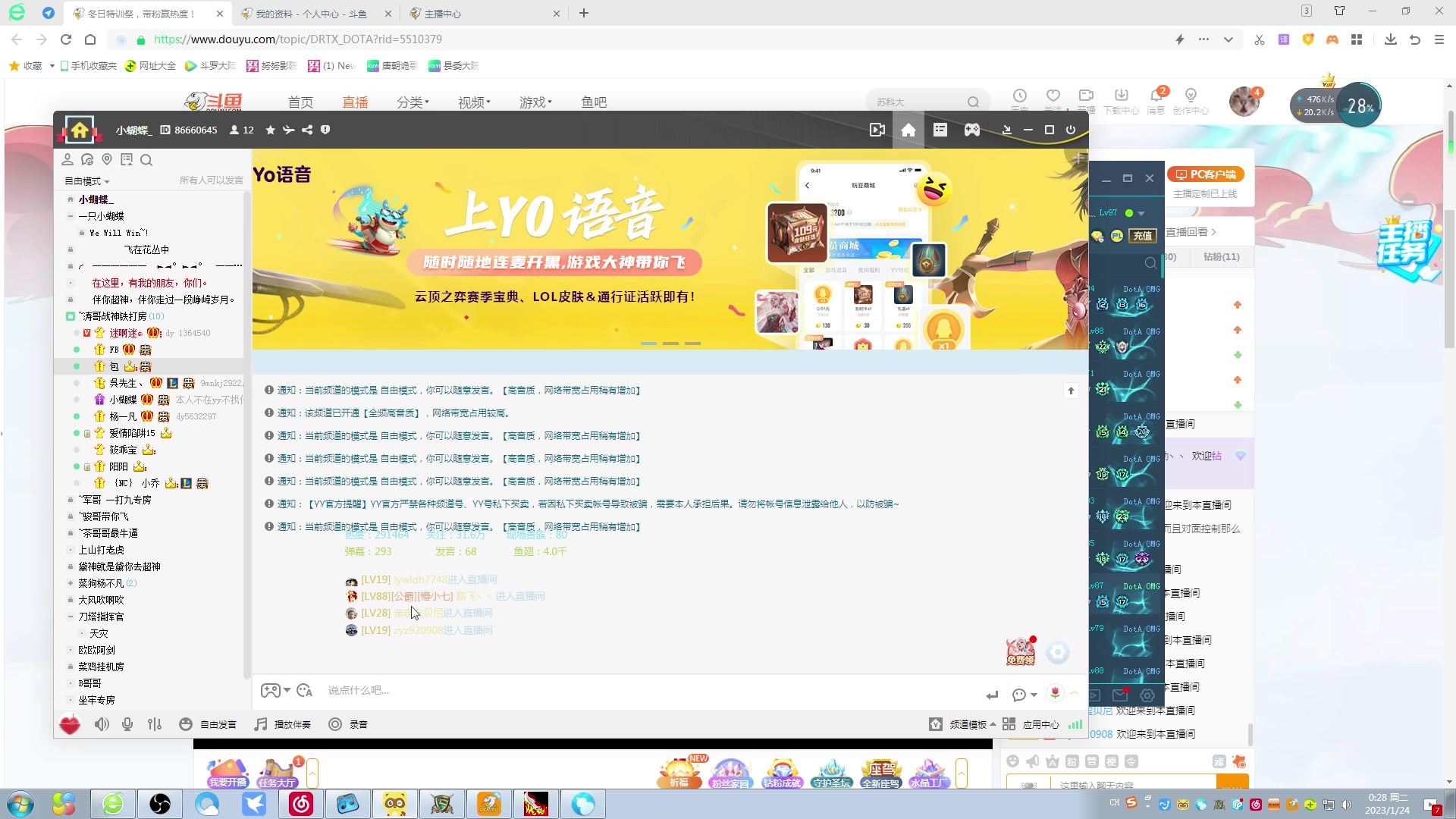Image resolution: width=1456 pixels, height=819 pixels.
Task: Expand the 频道模板 channel template menu
Action: coord(963,724)
